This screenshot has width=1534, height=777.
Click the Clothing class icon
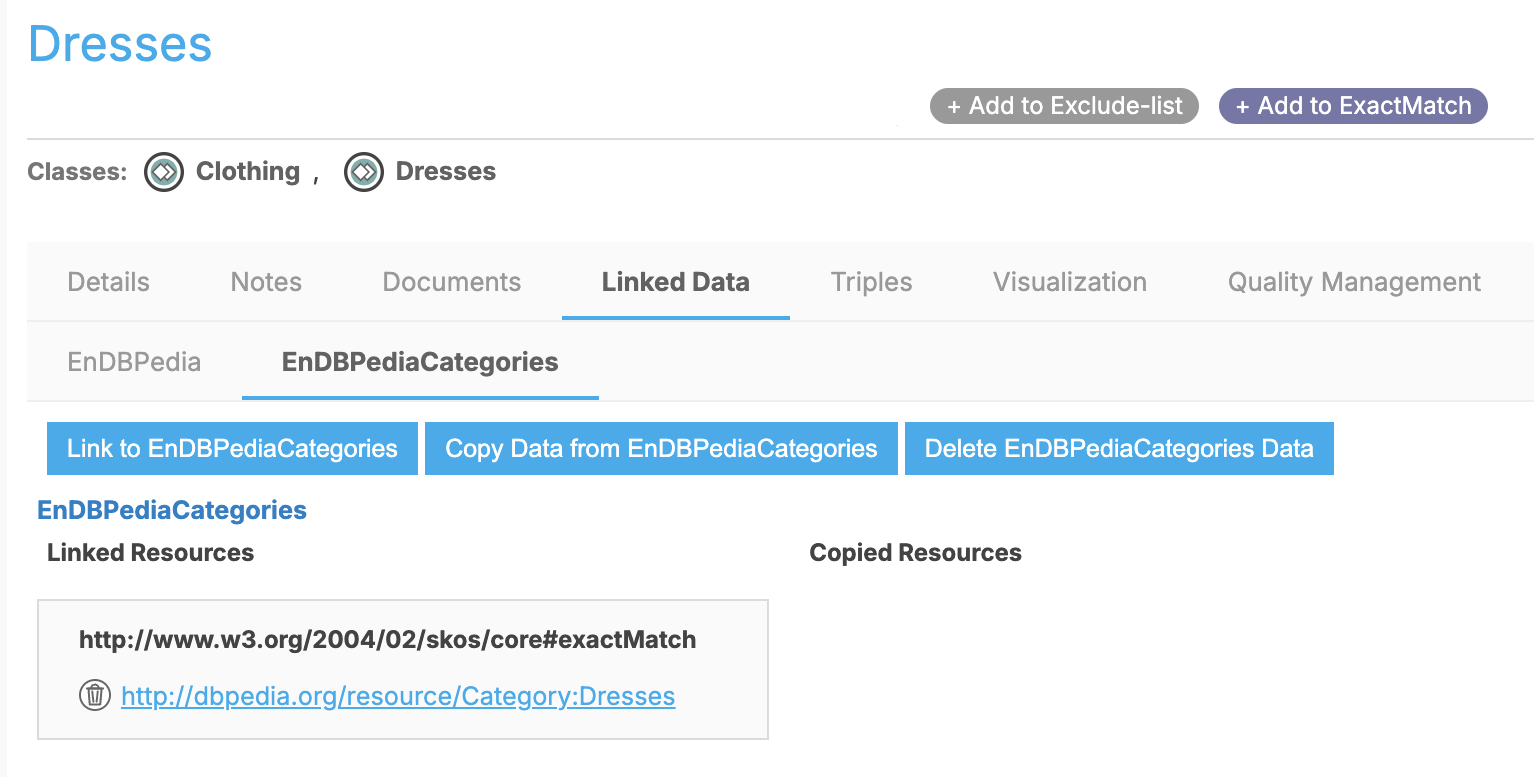click(x=164, y=172)
